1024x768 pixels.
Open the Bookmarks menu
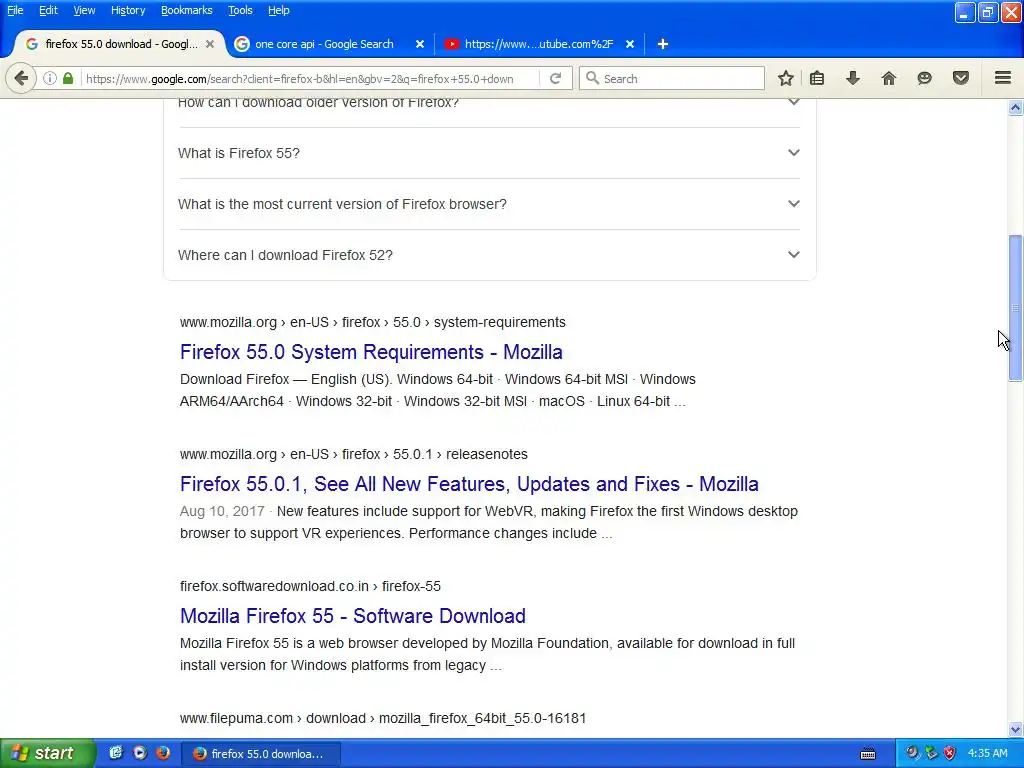[187, 10]
